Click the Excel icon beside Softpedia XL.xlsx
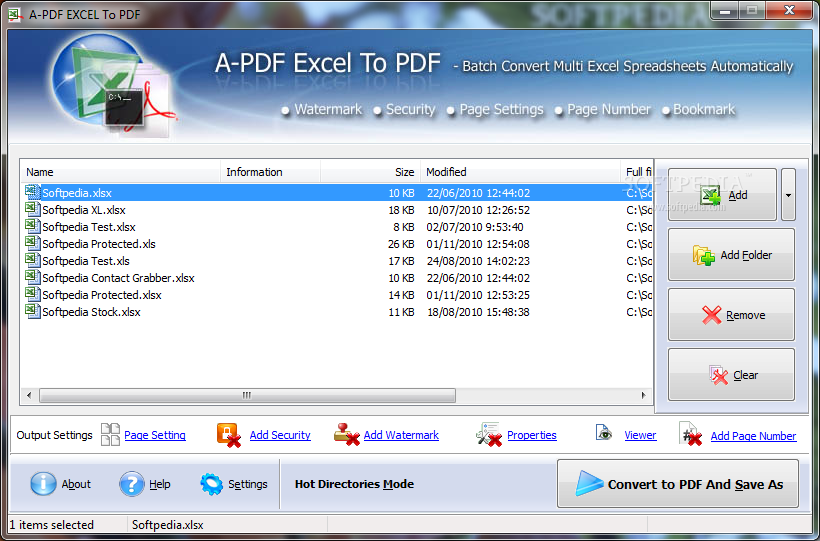820x541 pixels. tap(32, 209)
